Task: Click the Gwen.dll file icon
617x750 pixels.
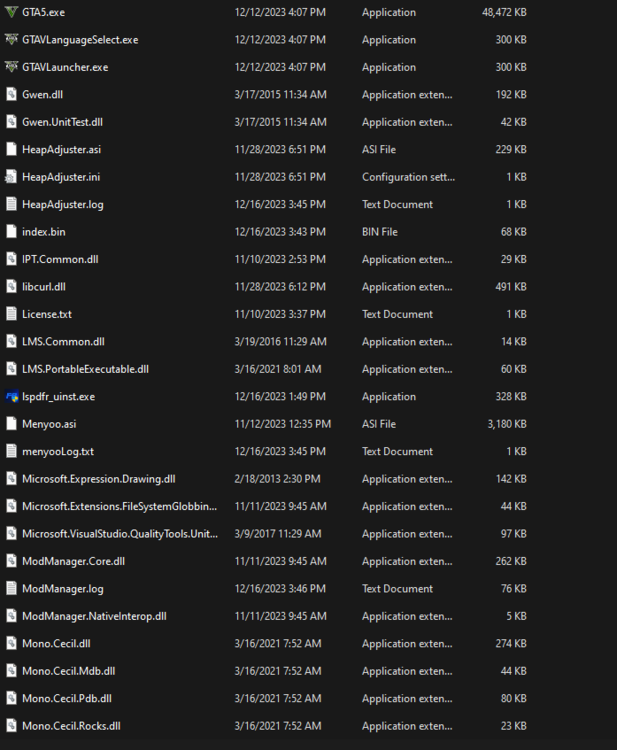Action: [x=11, y=95]
